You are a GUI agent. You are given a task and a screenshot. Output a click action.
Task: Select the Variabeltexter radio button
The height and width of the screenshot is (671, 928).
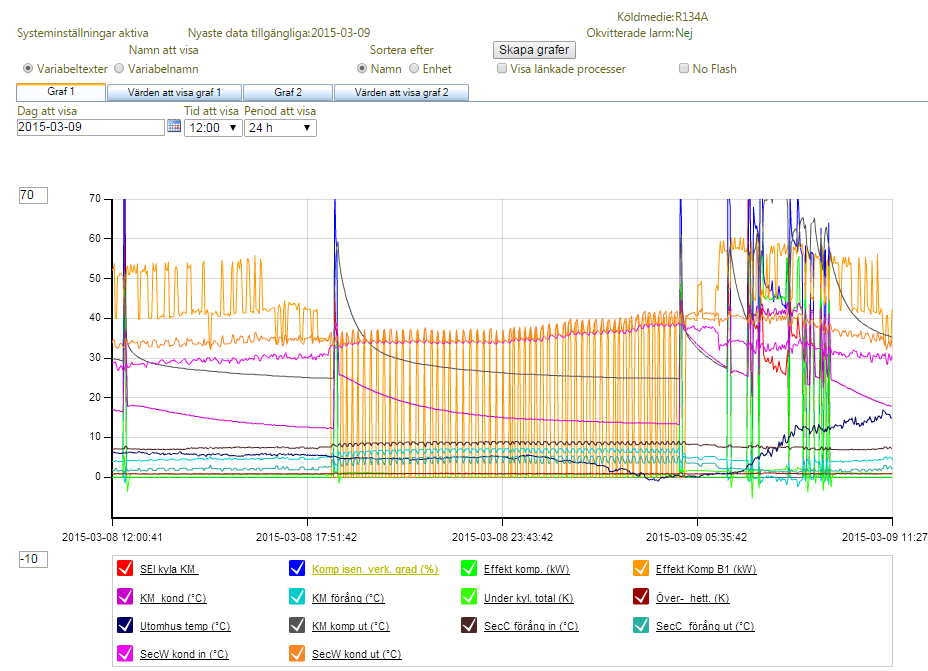(27, 69)
